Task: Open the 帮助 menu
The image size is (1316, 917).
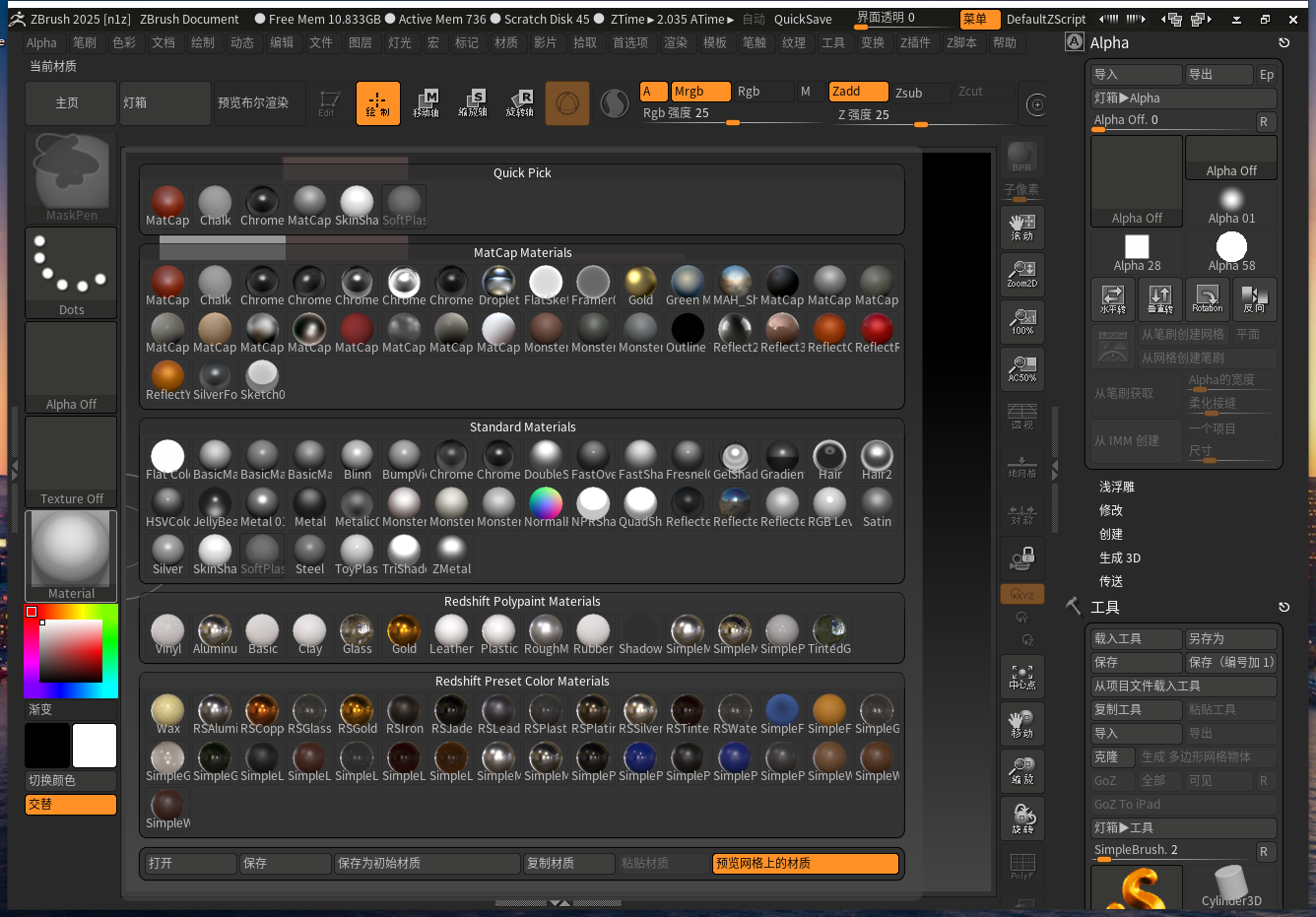Action: point(1005,42)
